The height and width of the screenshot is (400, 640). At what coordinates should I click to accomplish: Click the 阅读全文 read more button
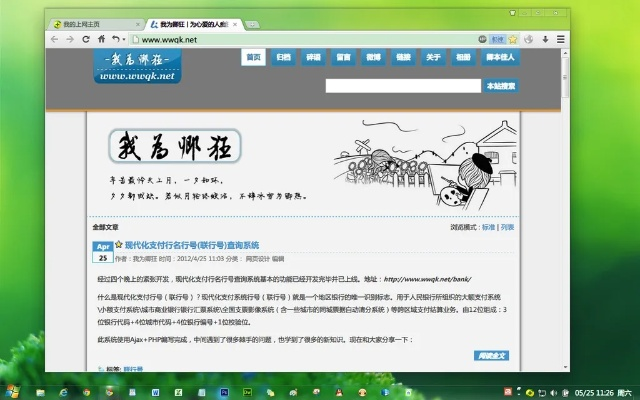click(x=491, y=354)
